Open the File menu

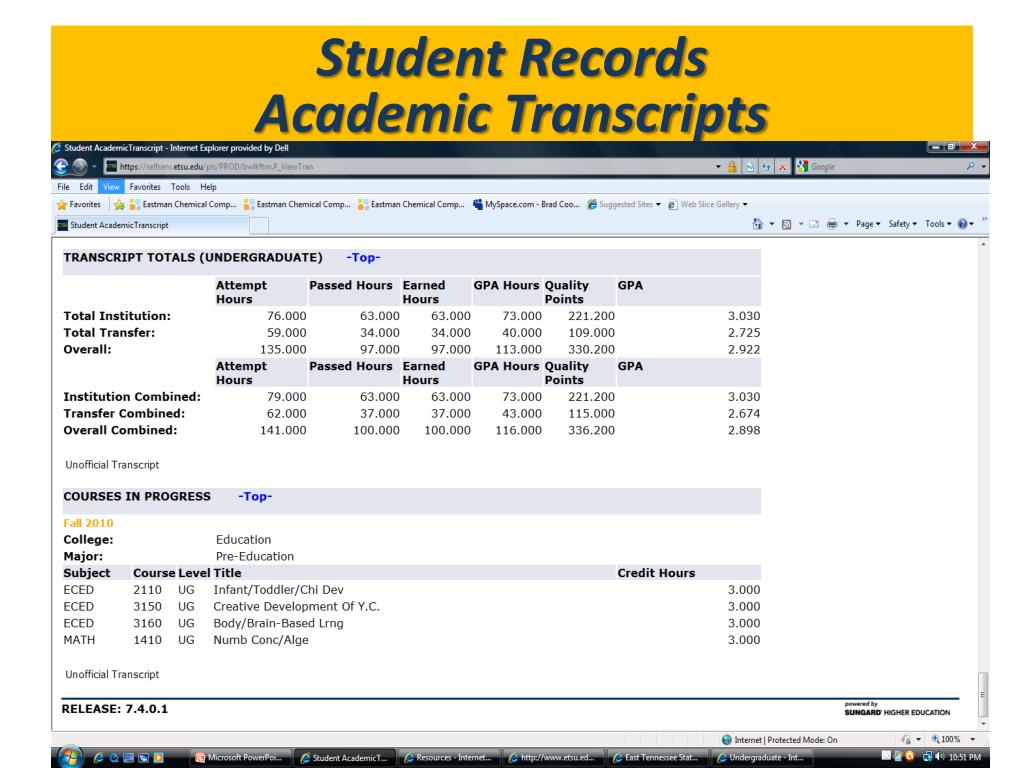coord(63,187)
